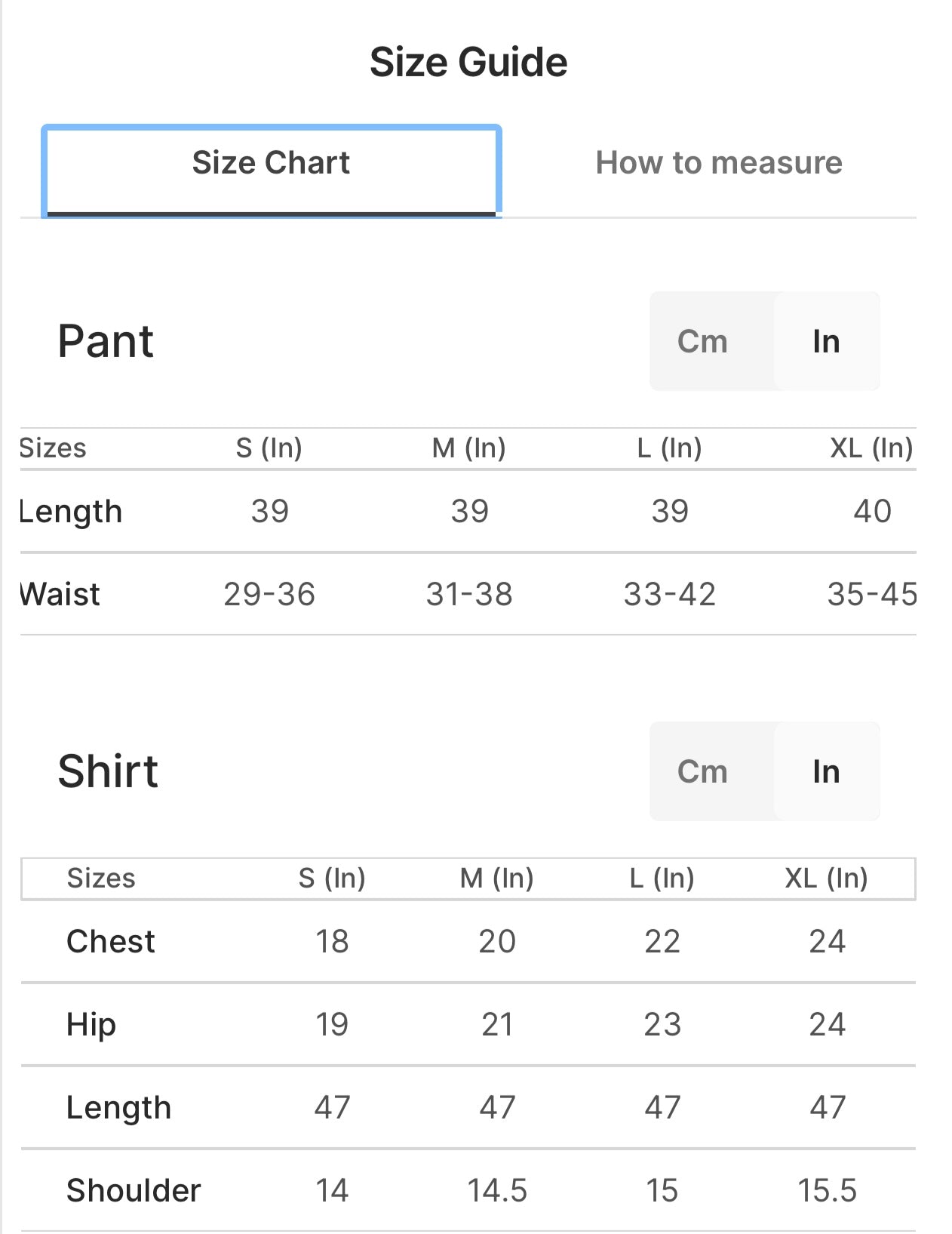The width and height of the screenshot is (952, 1234).
Task: Click the Pant waist range 29-36
Action: (x=269, y=595)
